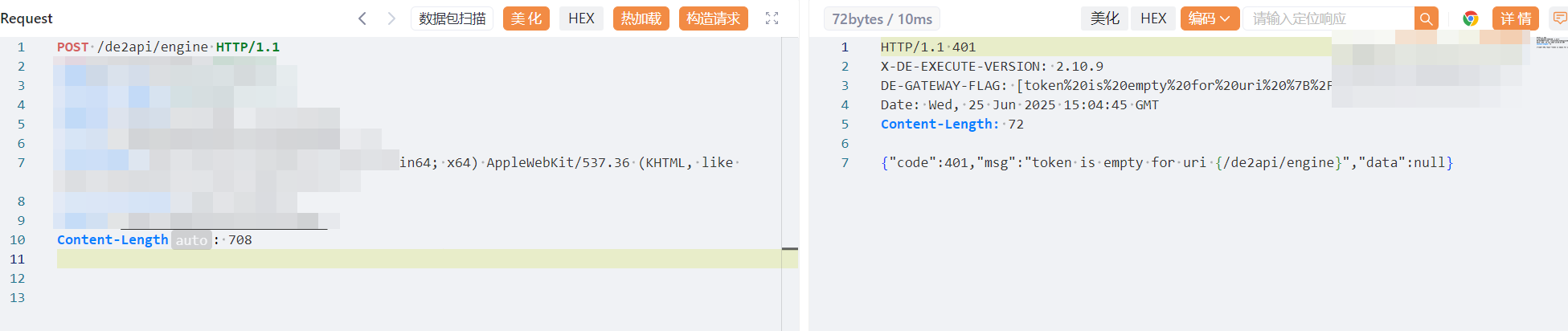Click the 热加载 hot reload button
The image size is (1568, 331).
641,18
